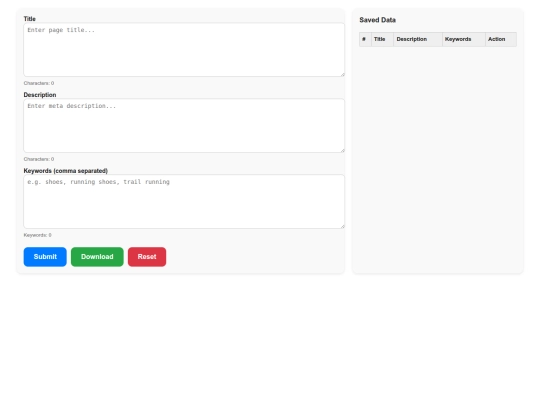Click the blue Submit button
Viewport: 540px width, 405px height.
45,257
